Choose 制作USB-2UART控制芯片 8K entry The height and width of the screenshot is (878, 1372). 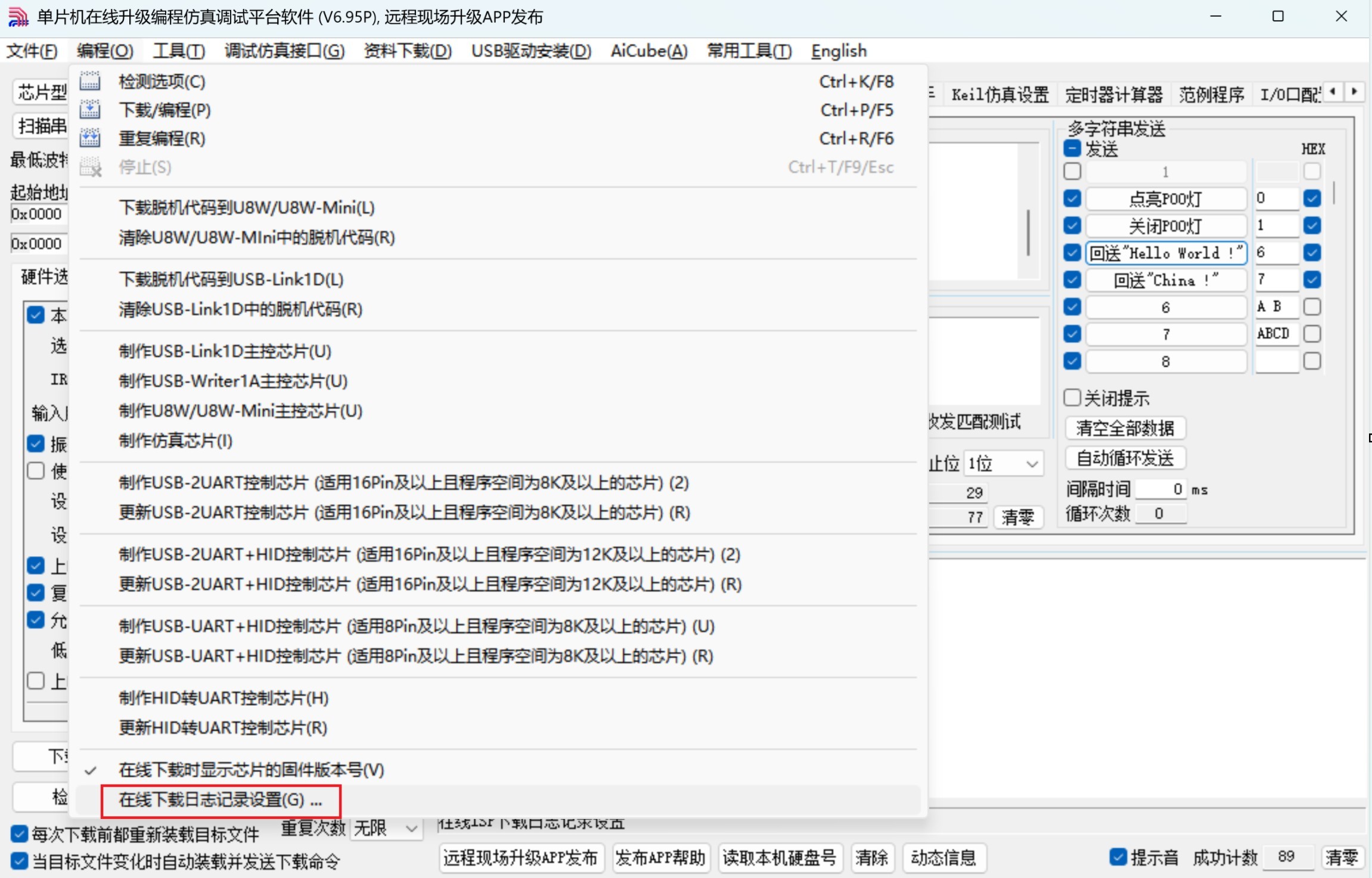(498, 482)
